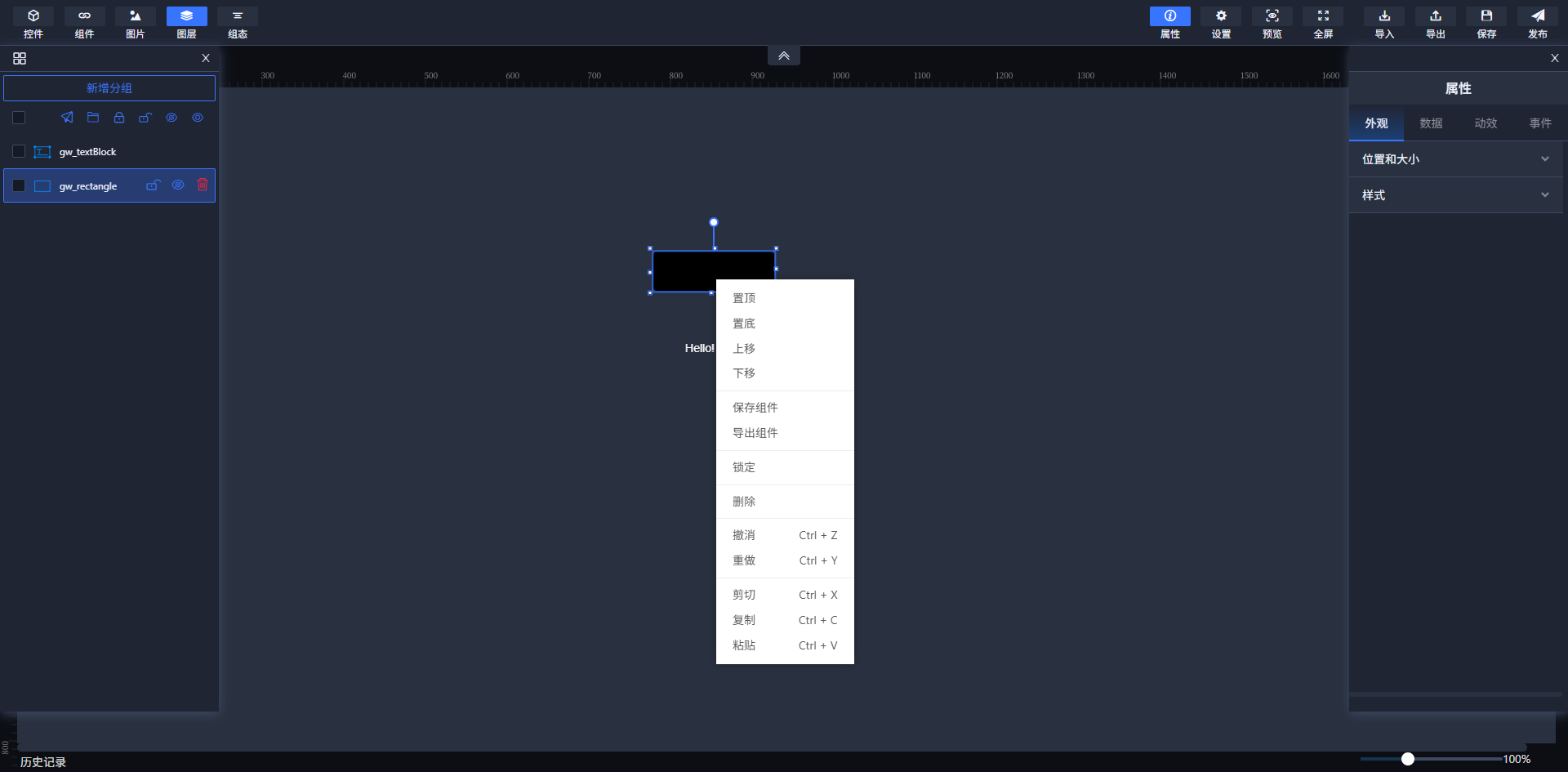Image resolution: width=1568 pixels, height=772 pixels.
Task: Choose 复制 copy in the context menu
Action: 785,620
